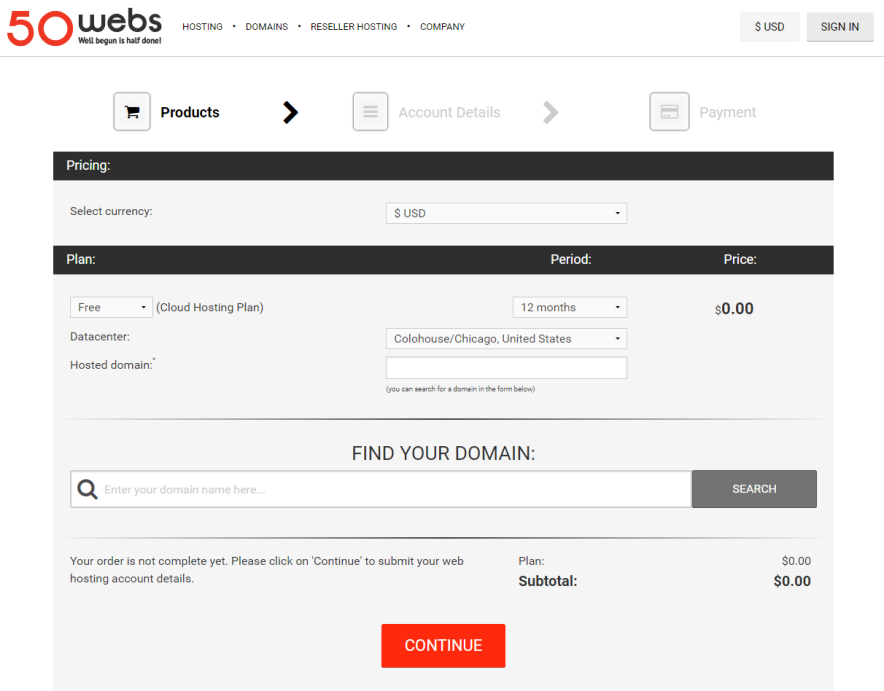Click the Account Details list icon
884x691 pixels.
click(x=370, y=112)
